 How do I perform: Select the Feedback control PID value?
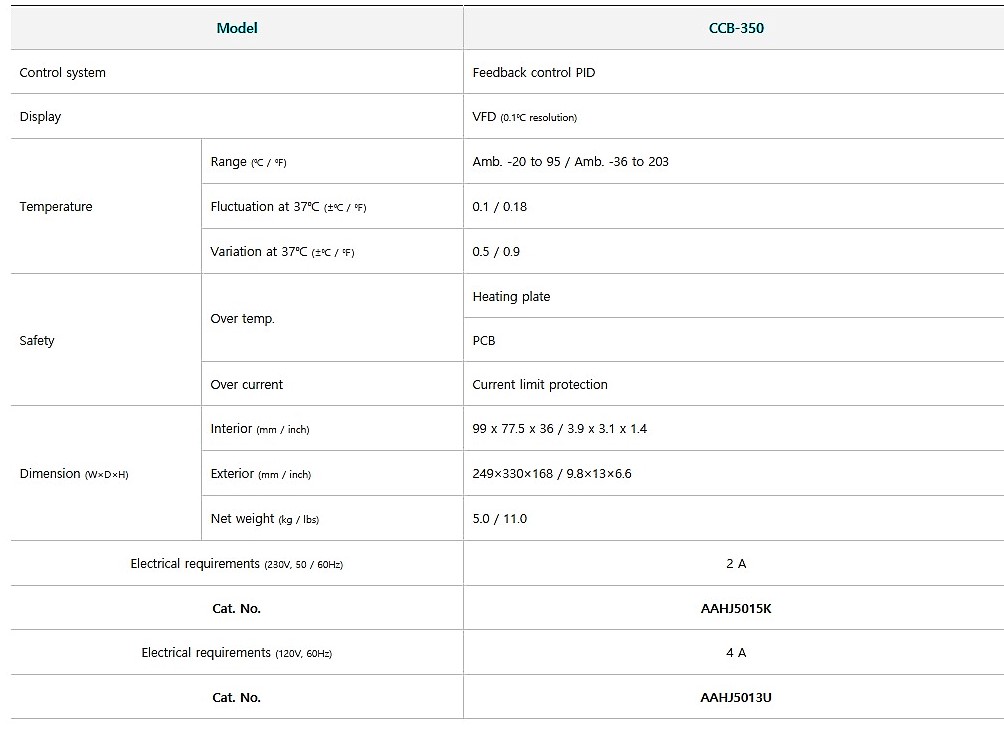point(534,73)
